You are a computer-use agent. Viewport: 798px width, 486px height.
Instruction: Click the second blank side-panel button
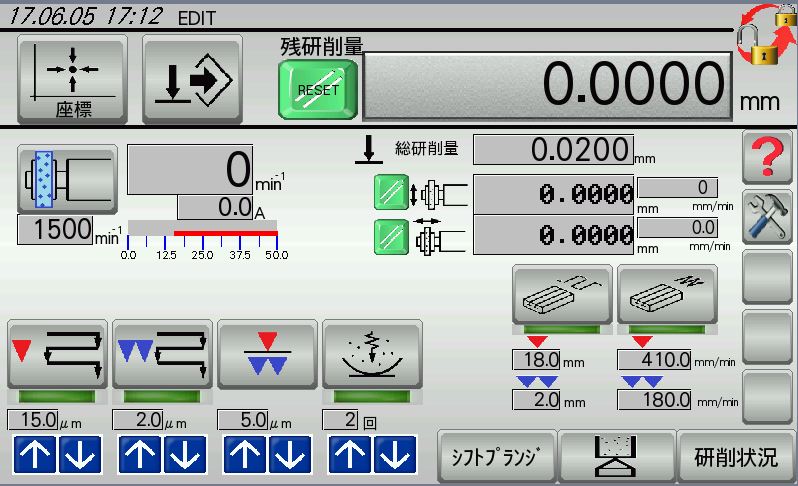coord(767,337)
